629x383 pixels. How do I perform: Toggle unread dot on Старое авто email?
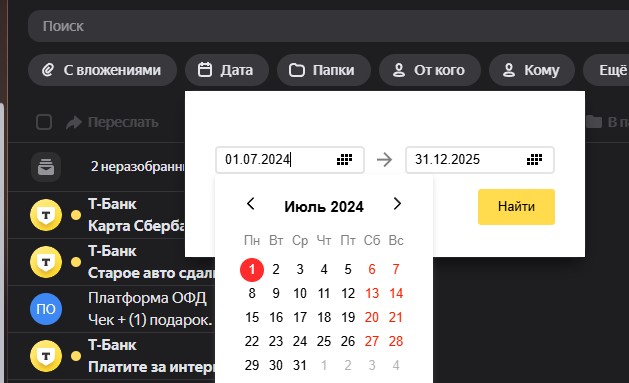[x=76, y=262]
